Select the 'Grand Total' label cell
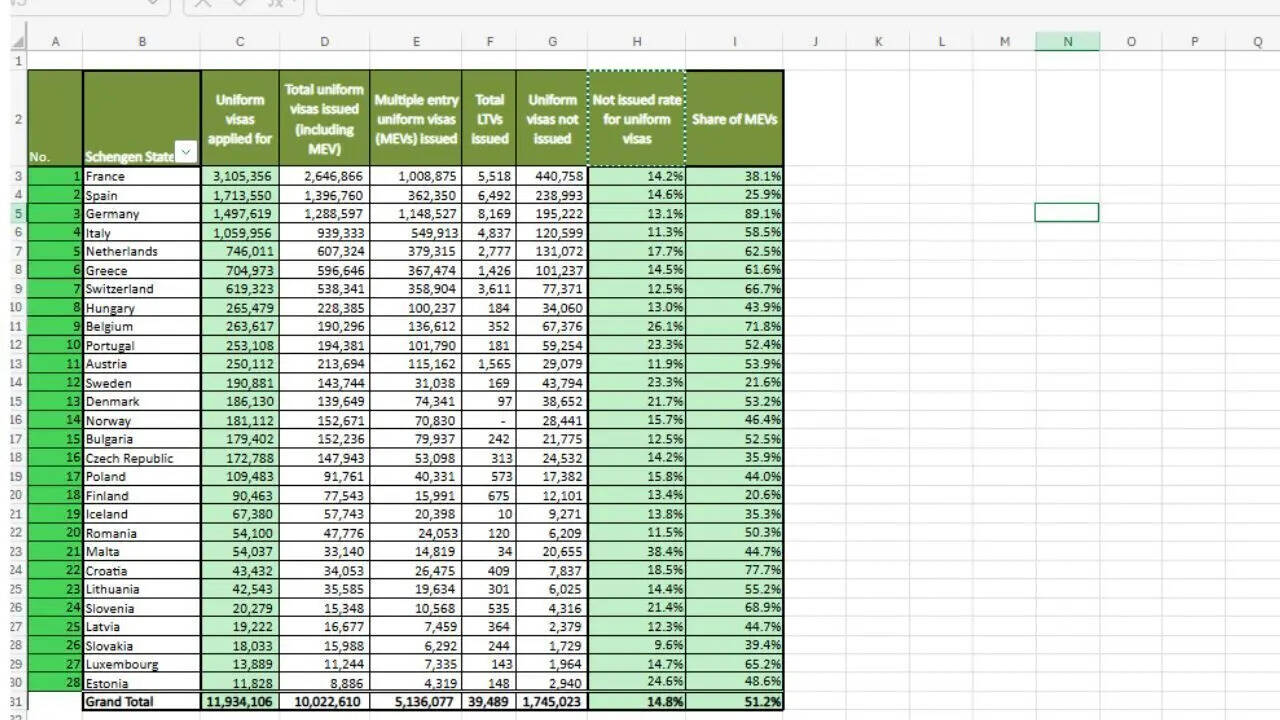 pos(141,701)
